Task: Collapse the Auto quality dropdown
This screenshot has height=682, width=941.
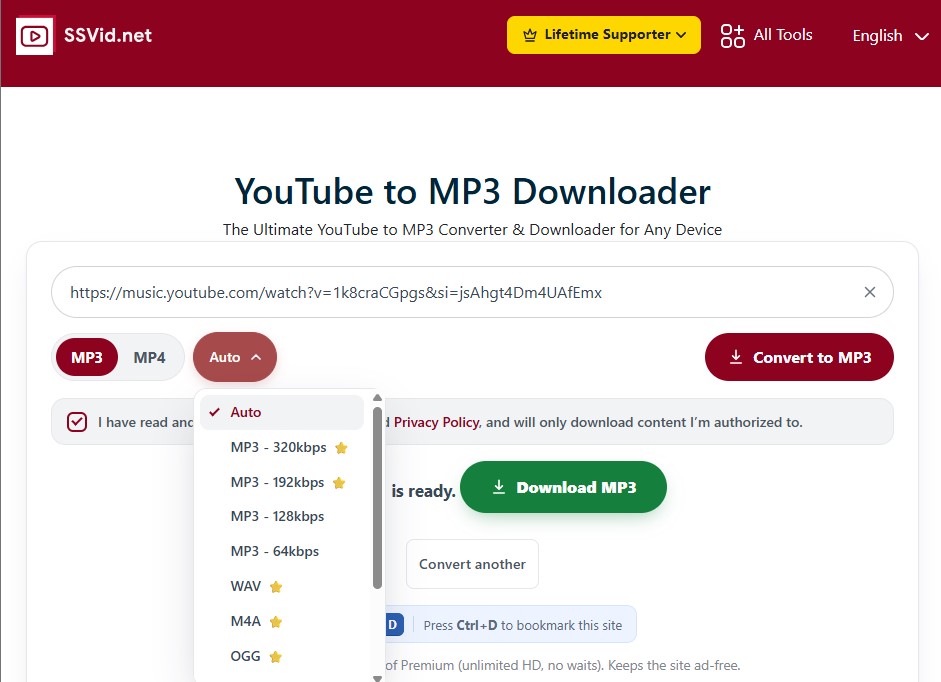Action: [x=235, y=357]
